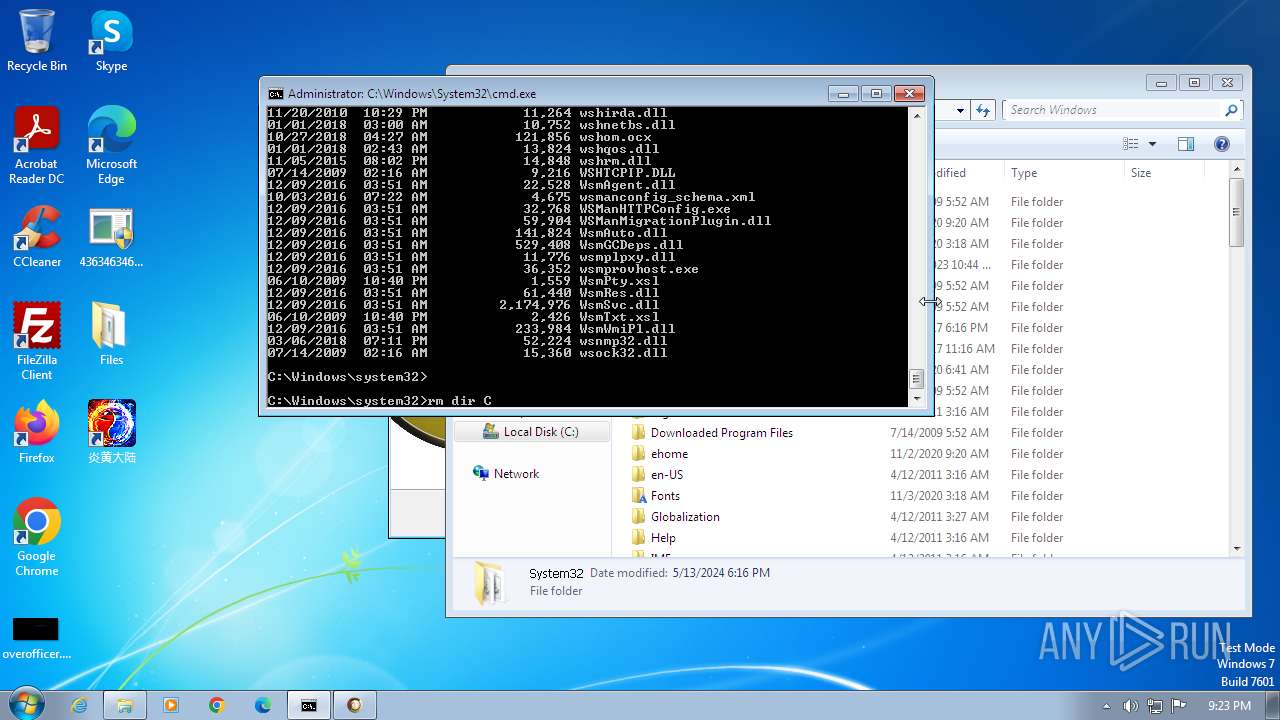
Task: Select the 436346346 executable on desktop
Action: pyautogui.click(x=111, y=237)
